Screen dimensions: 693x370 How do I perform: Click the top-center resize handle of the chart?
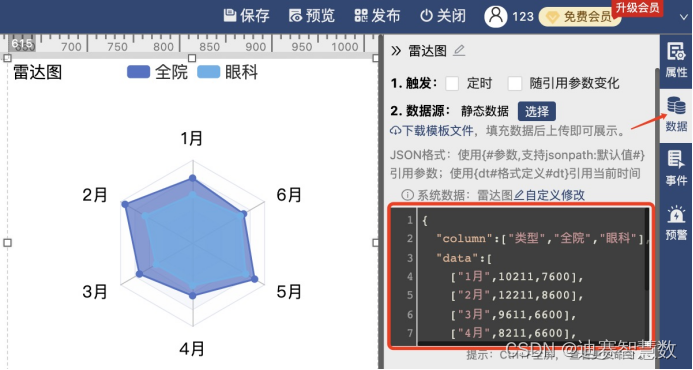[192, 58]
